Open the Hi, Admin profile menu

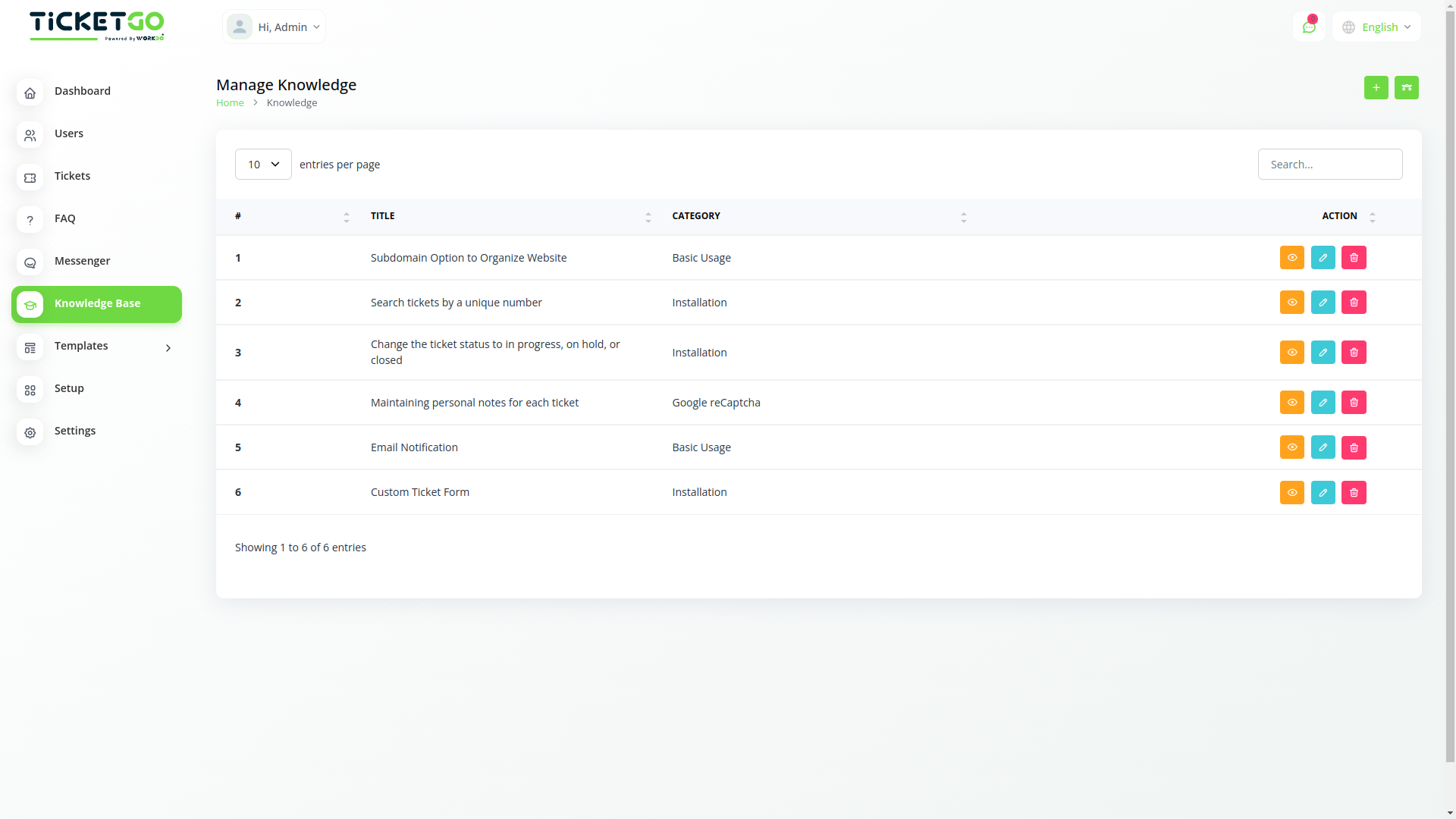[x=274, y=27]
